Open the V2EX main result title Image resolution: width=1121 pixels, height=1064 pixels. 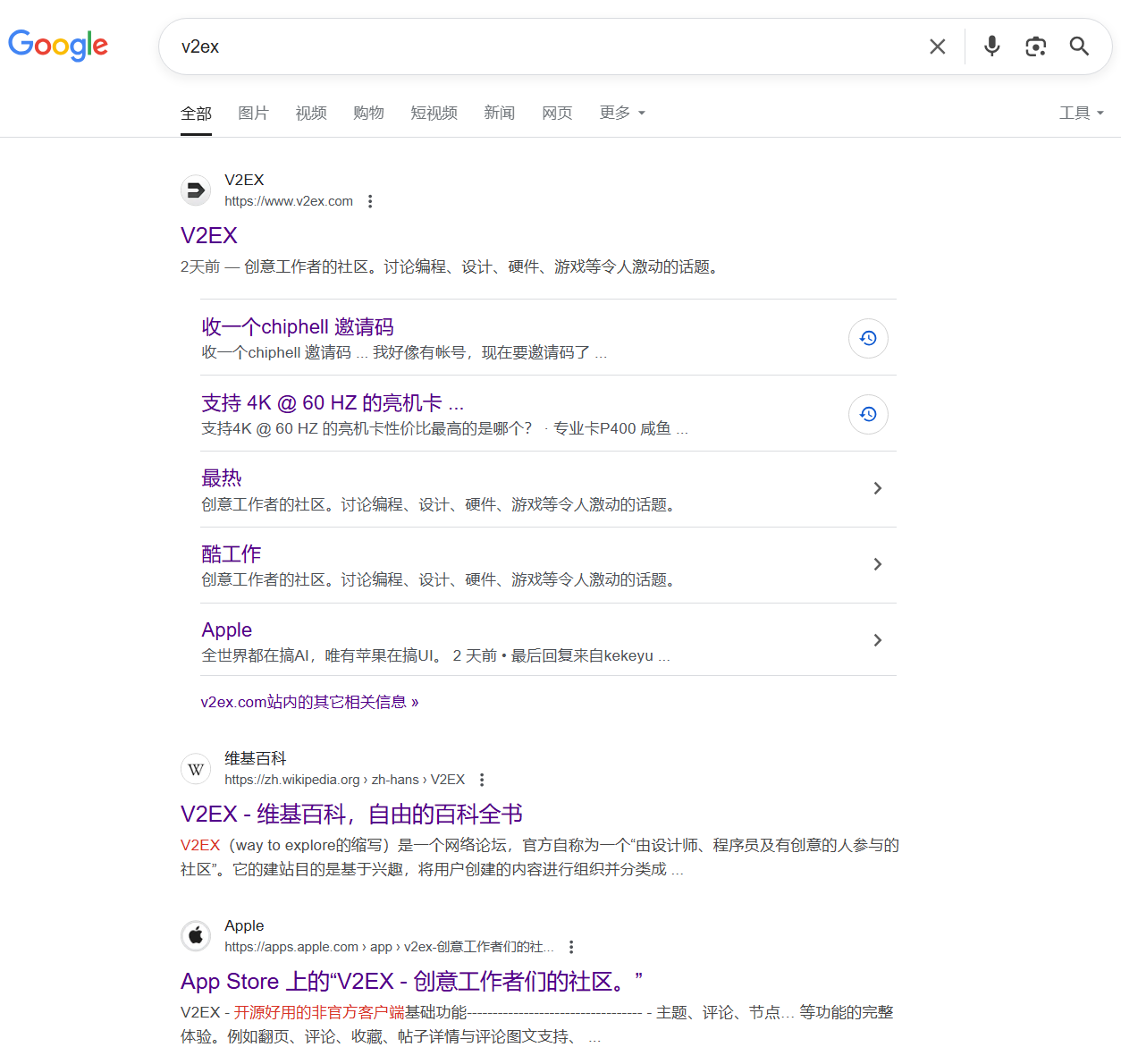[x=209, y=235]
